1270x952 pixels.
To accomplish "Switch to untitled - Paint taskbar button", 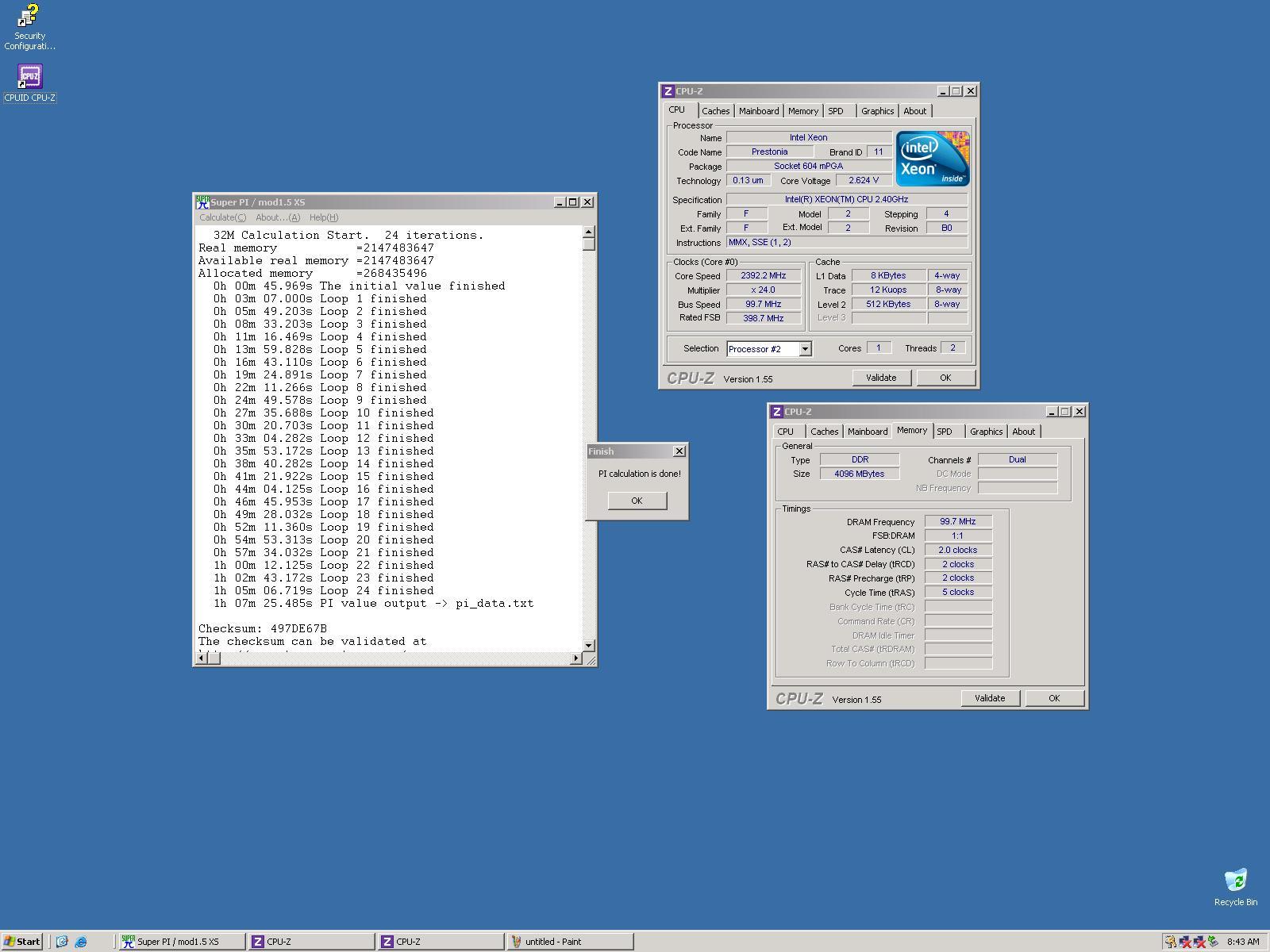I will pos(571,942).
